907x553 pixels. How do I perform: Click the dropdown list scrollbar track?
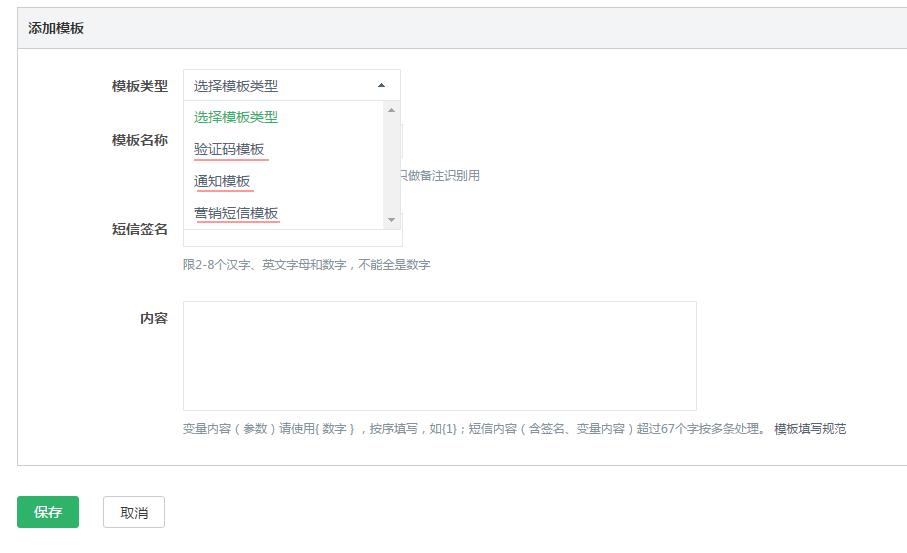tap(392, 165)
